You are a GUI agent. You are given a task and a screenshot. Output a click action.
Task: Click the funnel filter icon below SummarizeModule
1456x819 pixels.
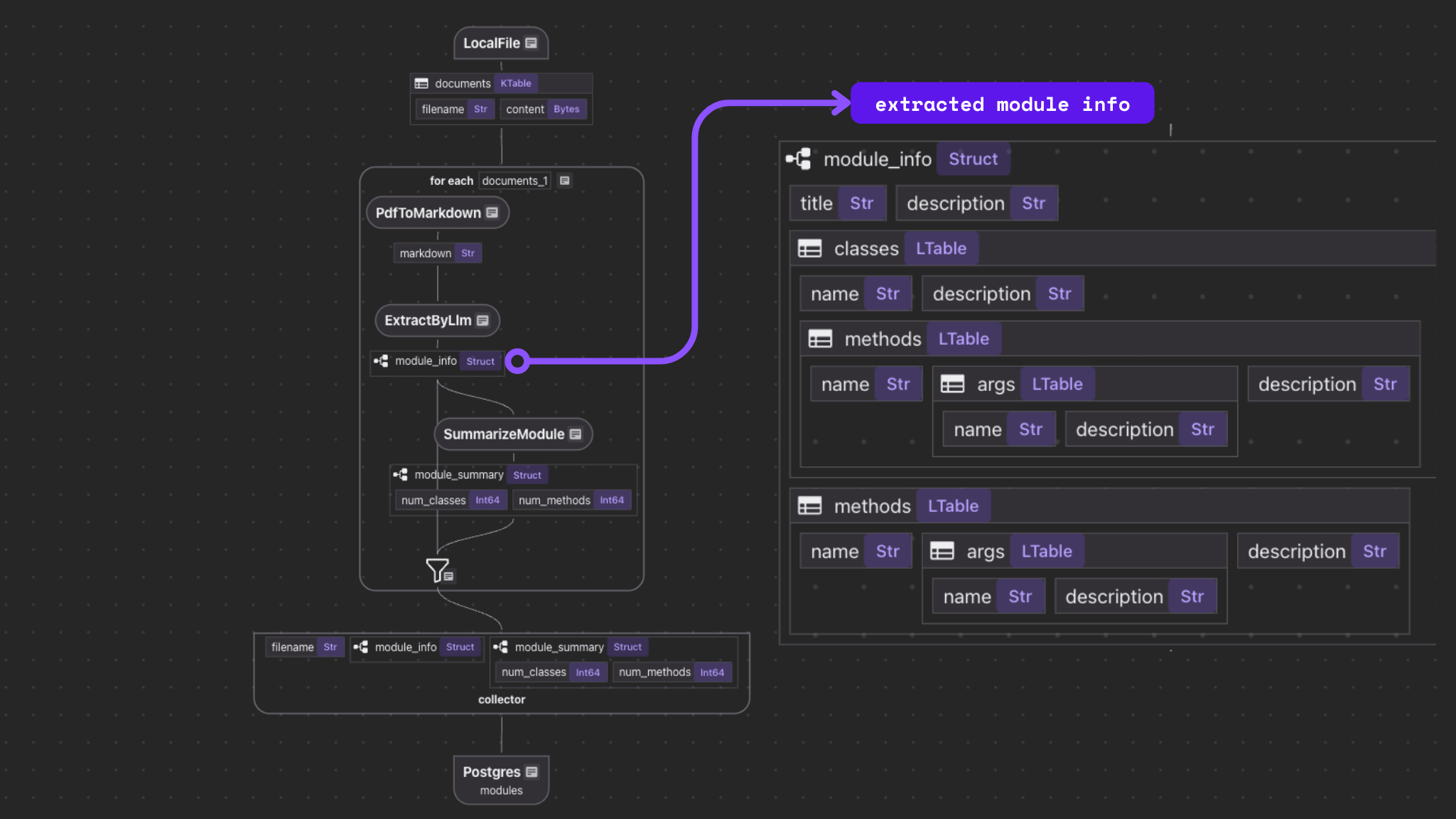[437, 569]
